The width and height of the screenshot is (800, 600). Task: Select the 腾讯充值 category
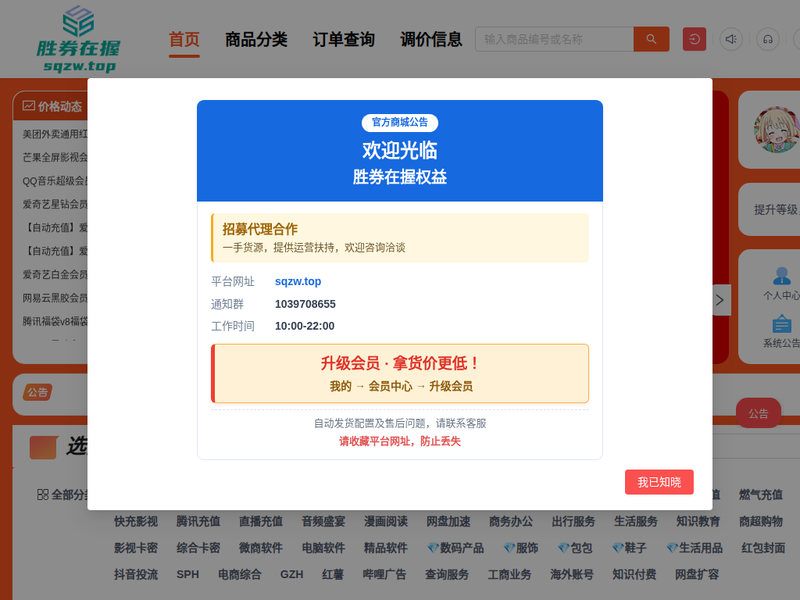pyautogui.click(x=198, y=521)
